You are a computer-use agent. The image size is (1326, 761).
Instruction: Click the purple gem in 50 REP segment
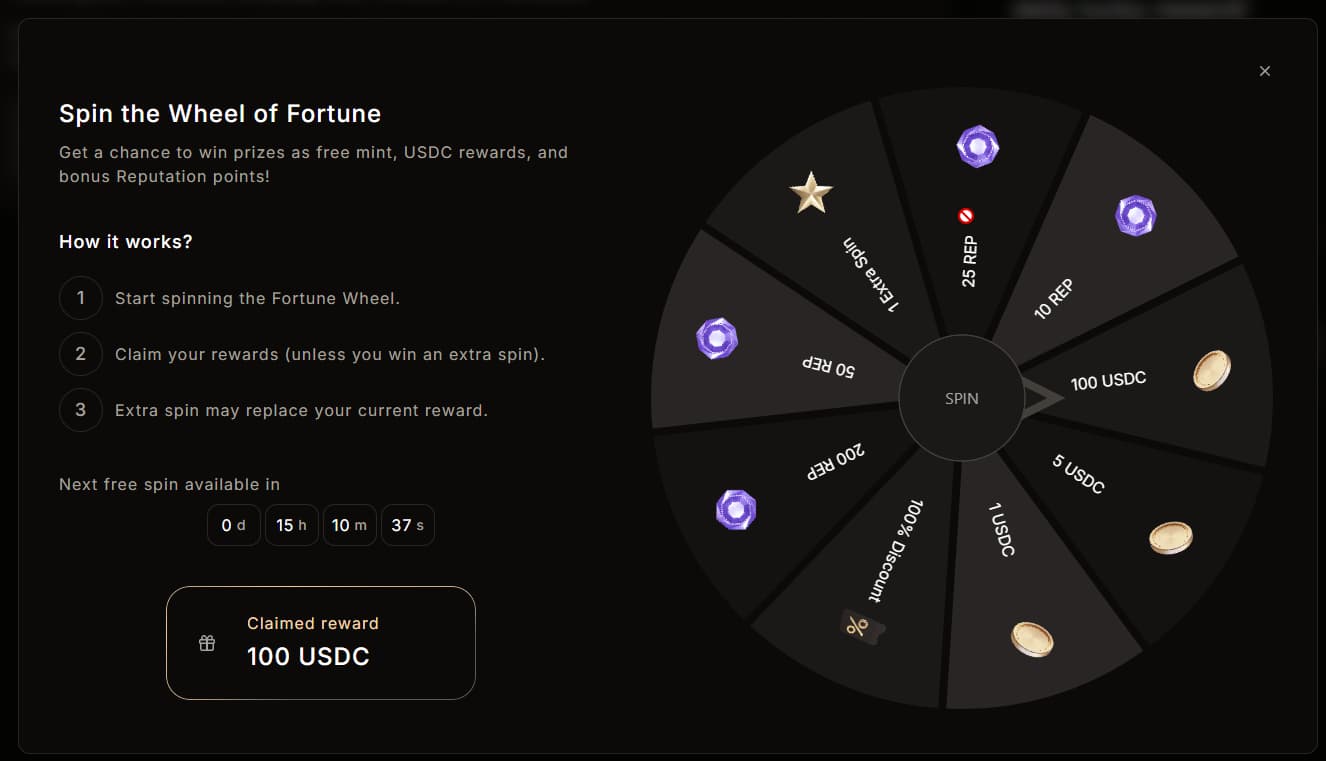pyautogui.click(x=717, y=338)
